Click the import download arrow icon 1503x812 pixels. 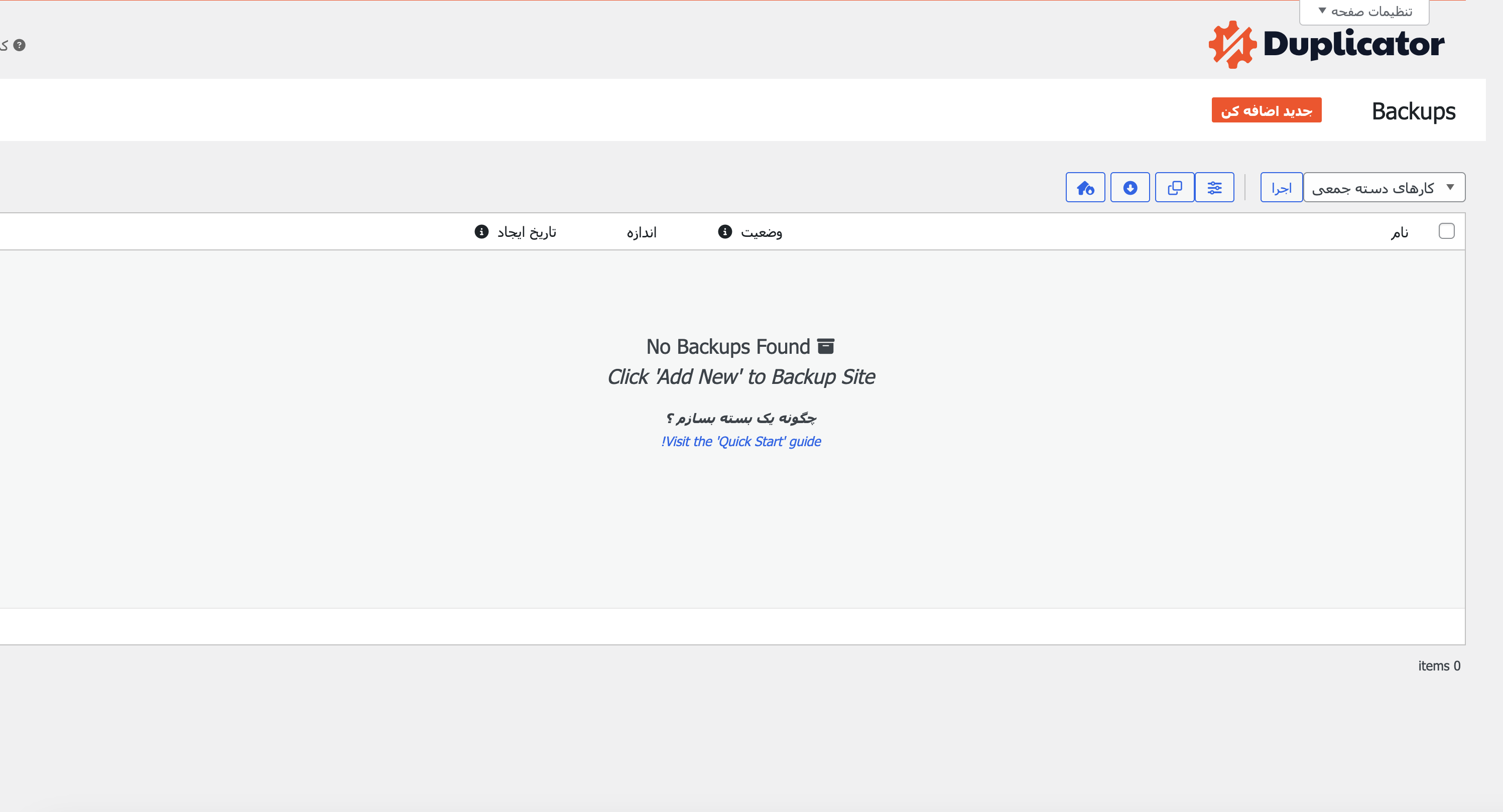point(1130,187)
